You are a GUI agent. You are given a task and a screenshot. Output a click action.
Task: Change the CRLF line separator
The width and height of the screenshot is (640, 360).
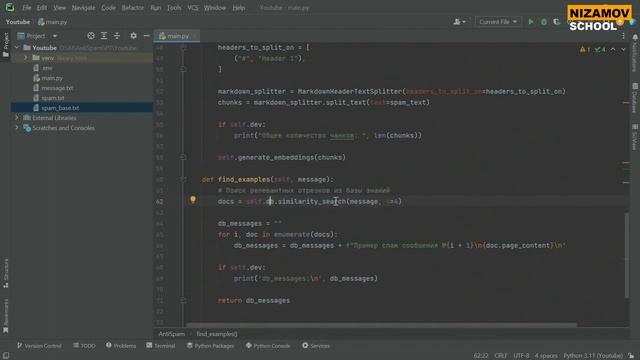click(500, 356)
